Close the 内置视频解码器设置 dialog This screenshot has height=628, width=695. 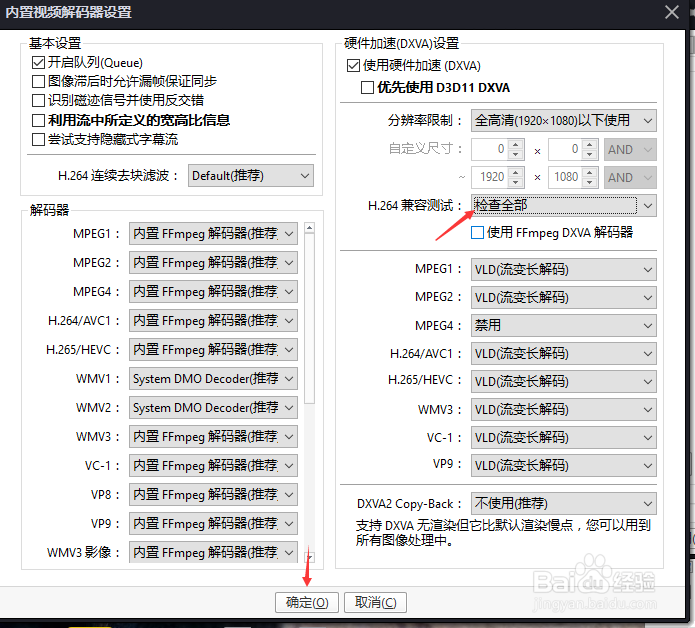[672, 12]
